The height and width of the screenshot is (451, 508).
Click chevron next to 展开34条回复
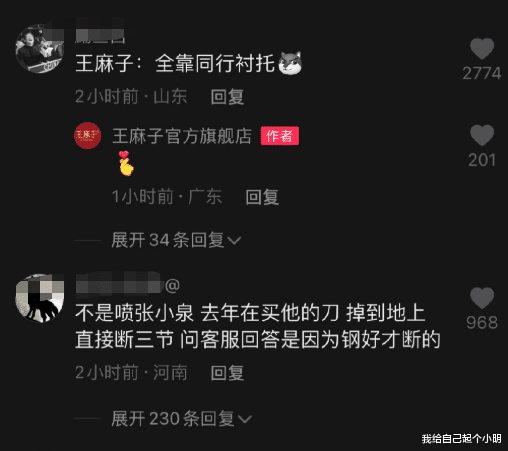(x=234, y=240)
